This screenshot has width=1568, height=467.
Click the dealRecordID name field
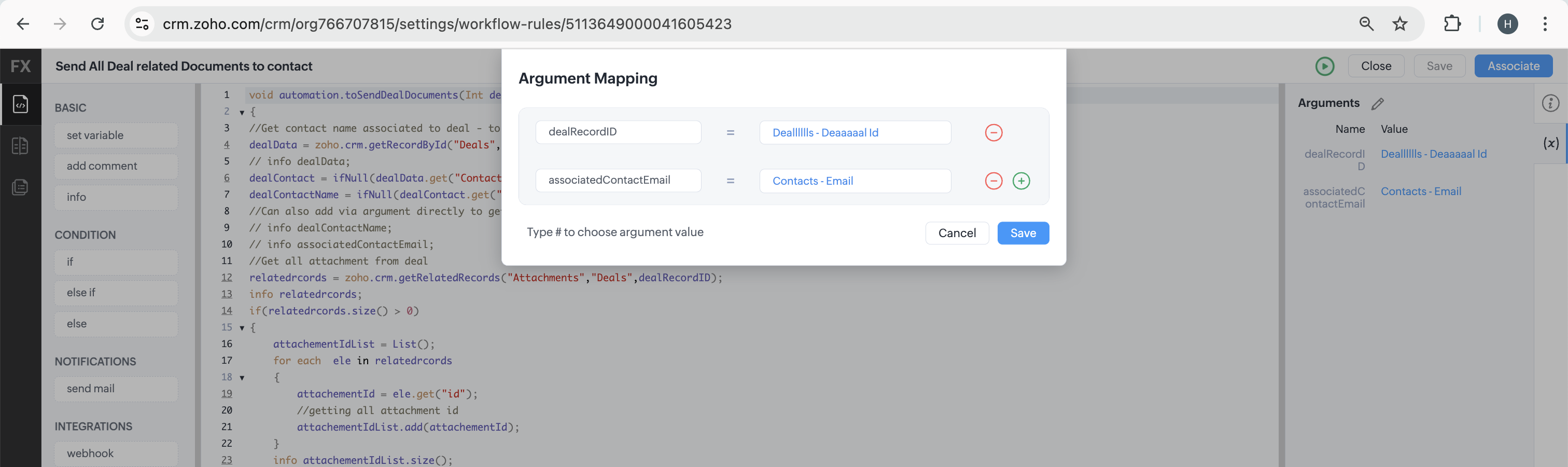coord(618,132)
